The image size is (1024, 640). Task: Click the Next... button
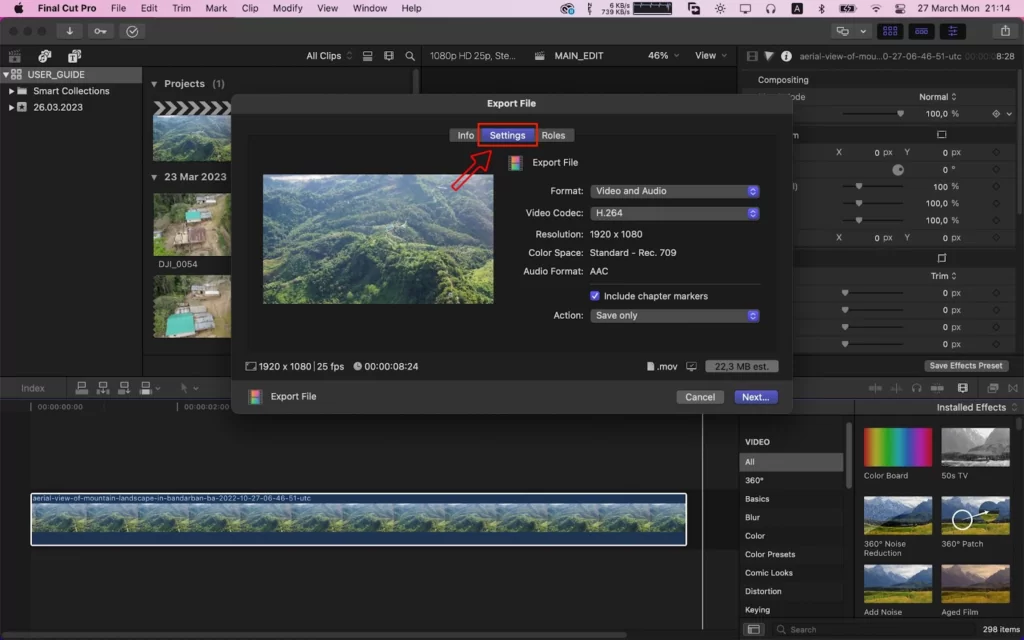pyautogui.click(x=756, y=397)
